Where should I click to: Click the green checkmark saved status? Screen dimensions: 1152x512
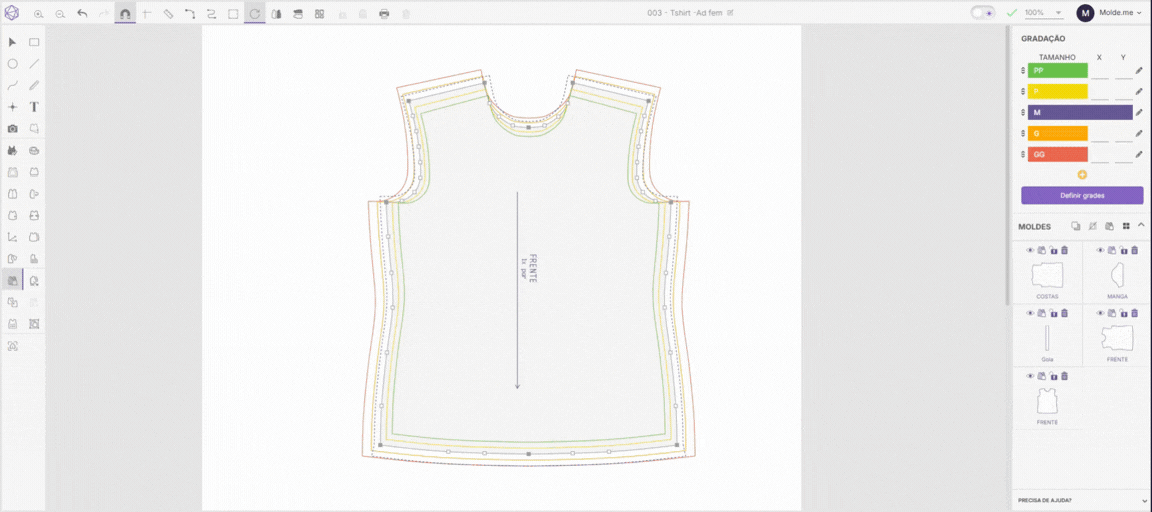coord(1011,13)
